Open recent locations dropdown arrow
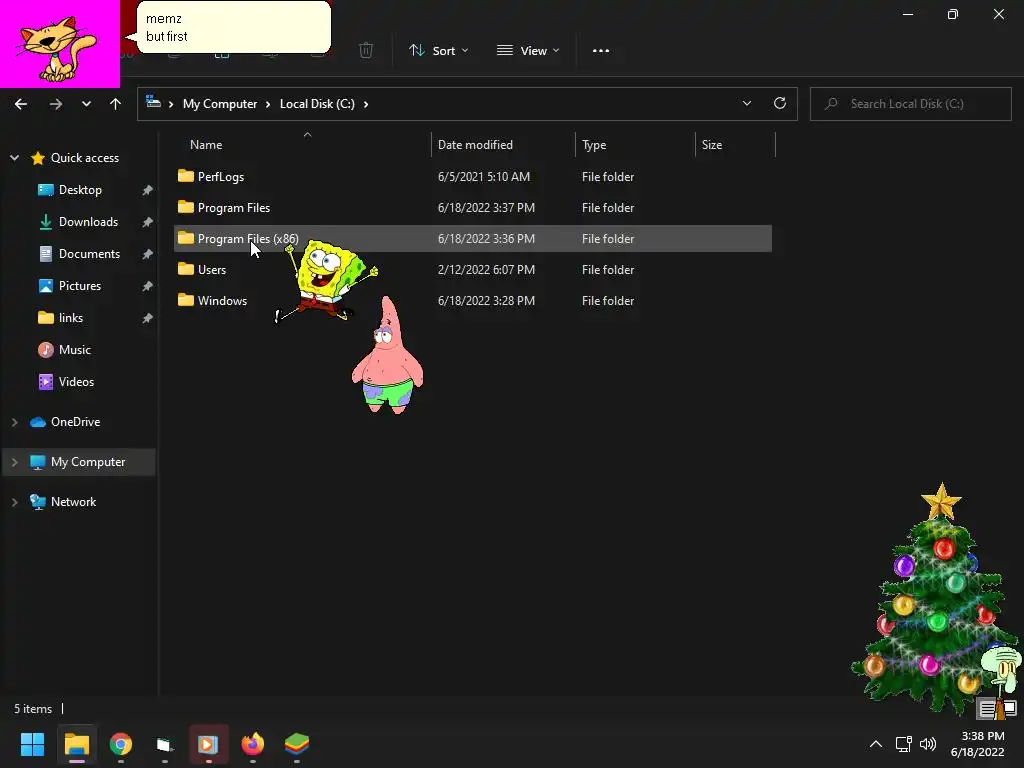 86,104
